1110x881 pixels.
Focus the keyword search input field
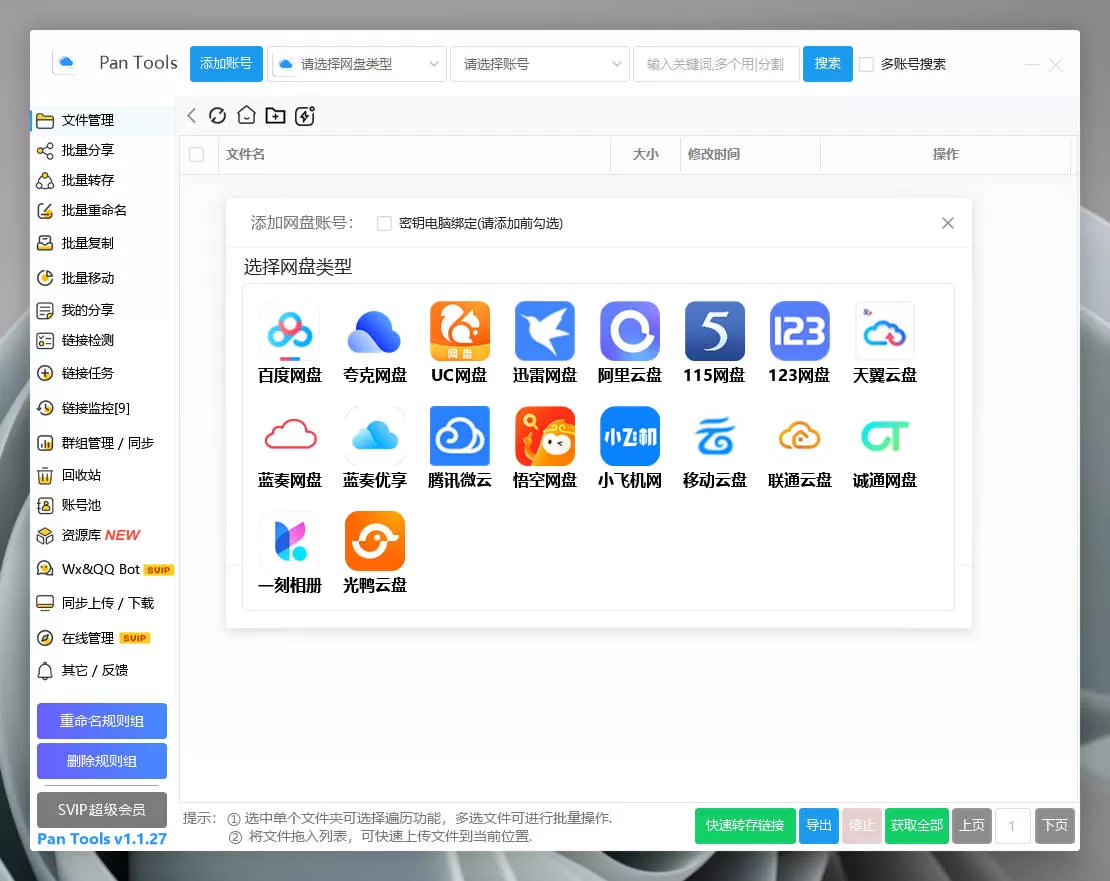716,64
